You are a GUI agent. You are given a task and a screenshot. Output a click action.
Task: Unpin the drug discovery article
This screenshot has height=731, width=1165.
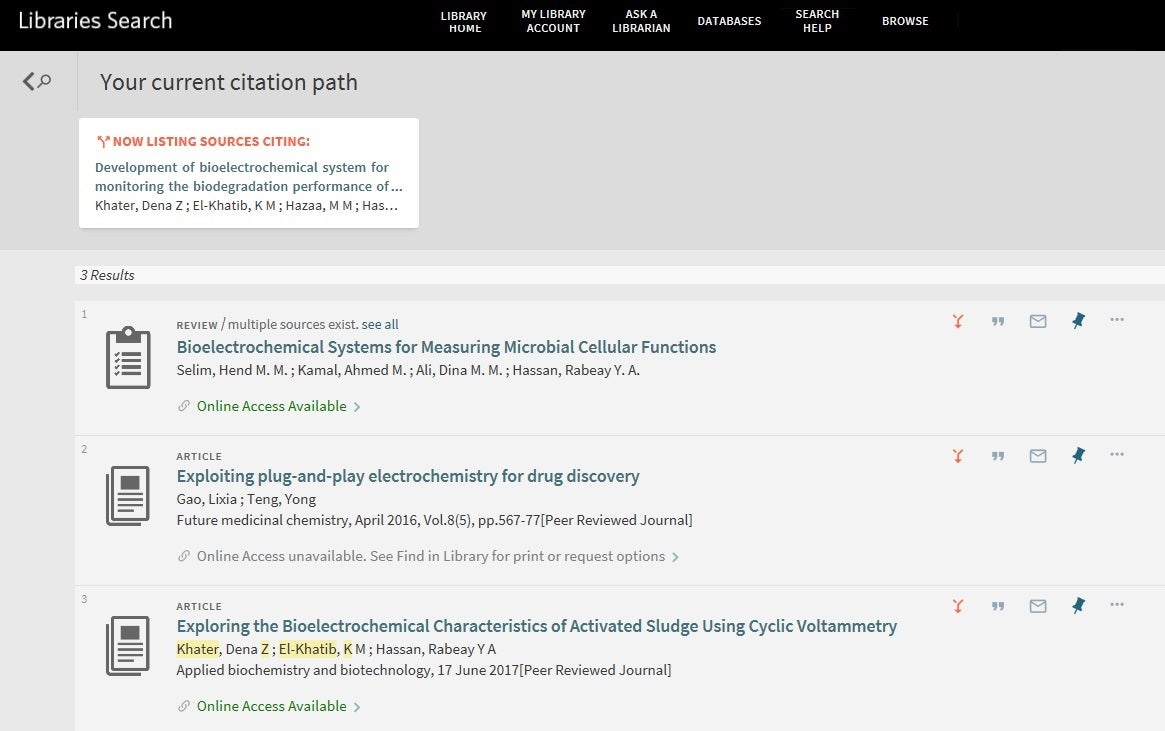click(1077, 455)
